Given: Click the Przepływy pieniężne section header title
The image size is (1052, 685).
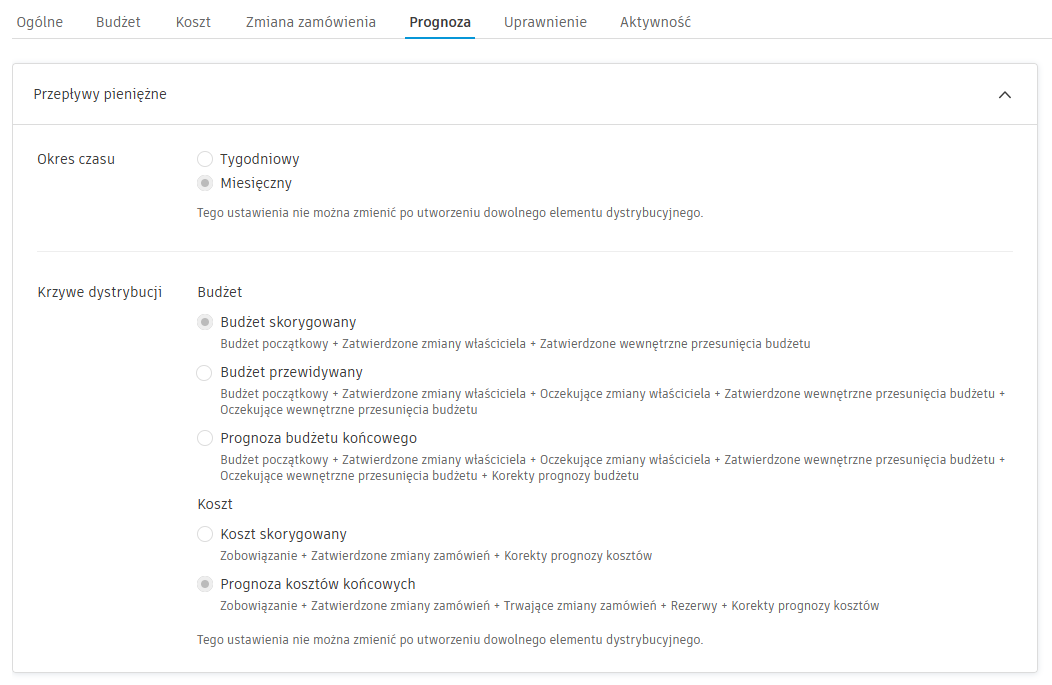Looking at the screenshot, I should (x=100, y=95).
